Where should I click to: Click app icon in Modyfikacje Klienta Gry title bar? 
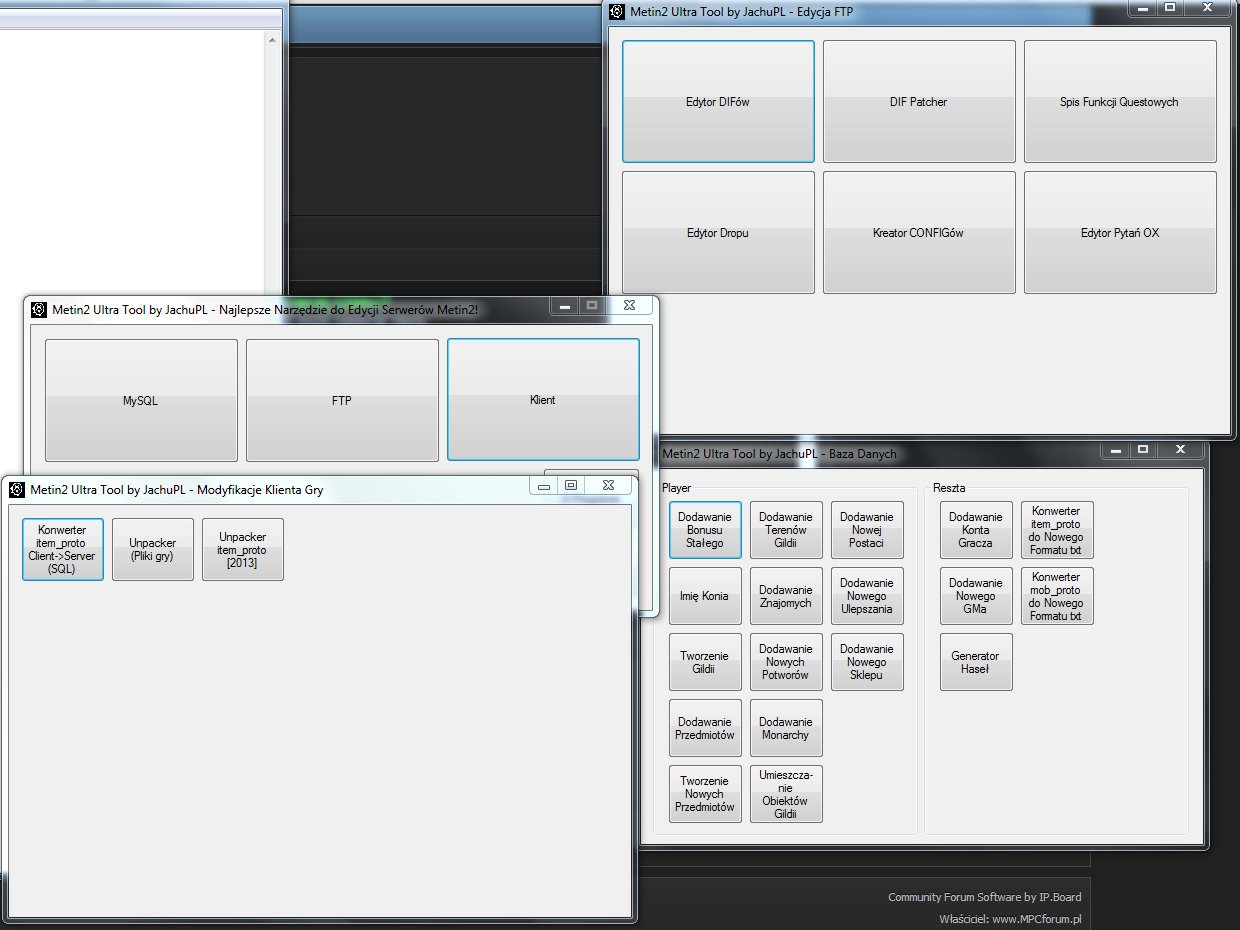[x=17, y=489]
